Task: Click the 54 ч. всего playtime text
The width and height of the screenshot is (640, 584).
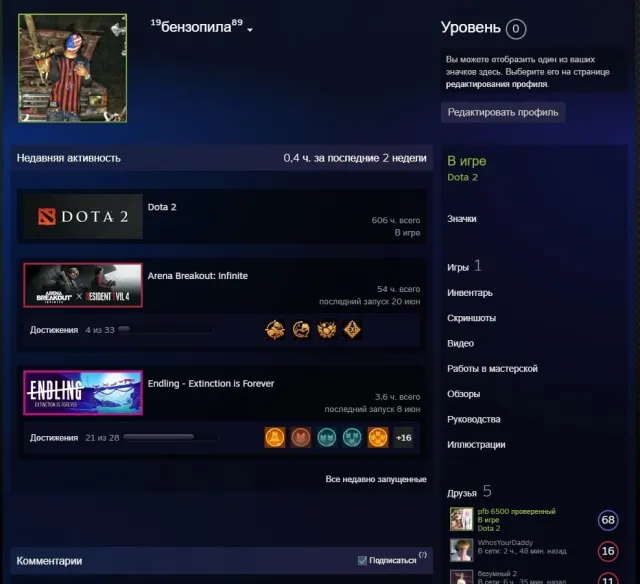Action: 398,289
